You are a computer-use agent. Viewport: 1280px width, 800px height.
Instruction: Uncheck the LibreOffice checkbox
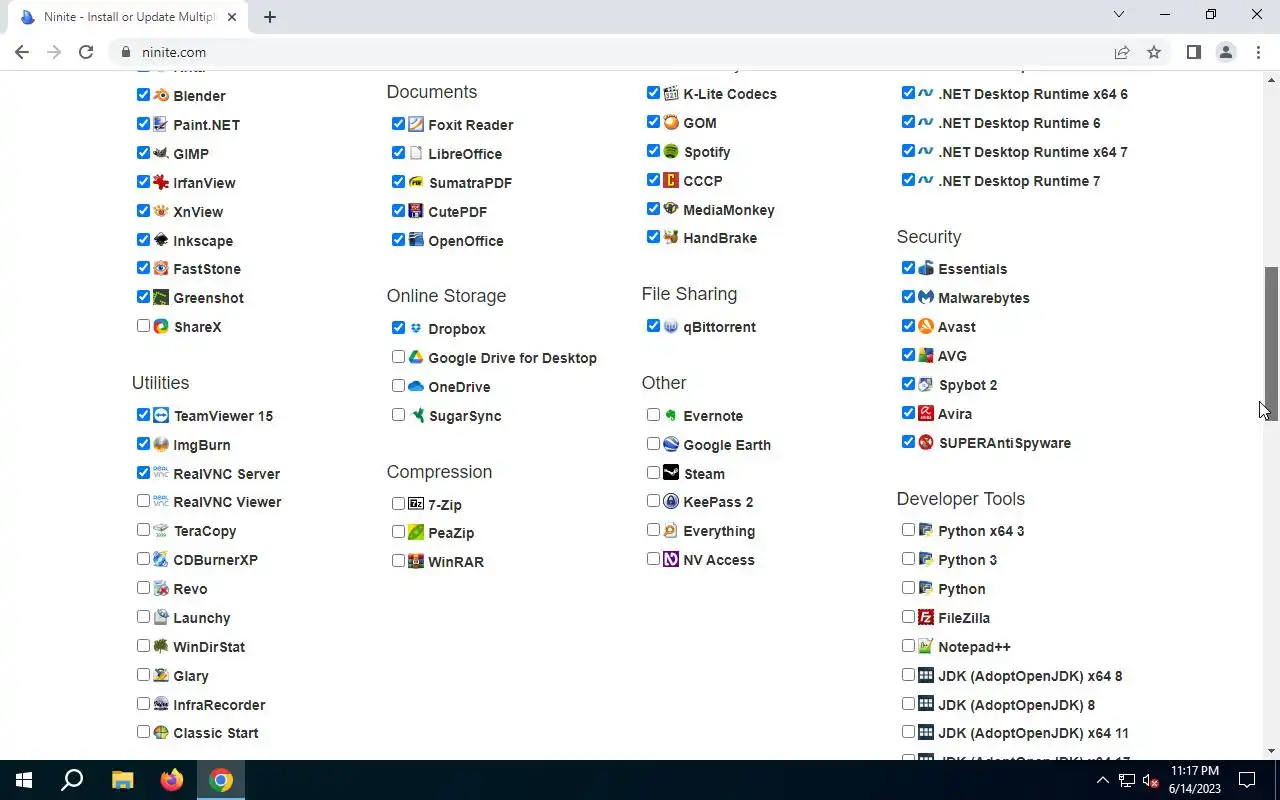point(398,153)
